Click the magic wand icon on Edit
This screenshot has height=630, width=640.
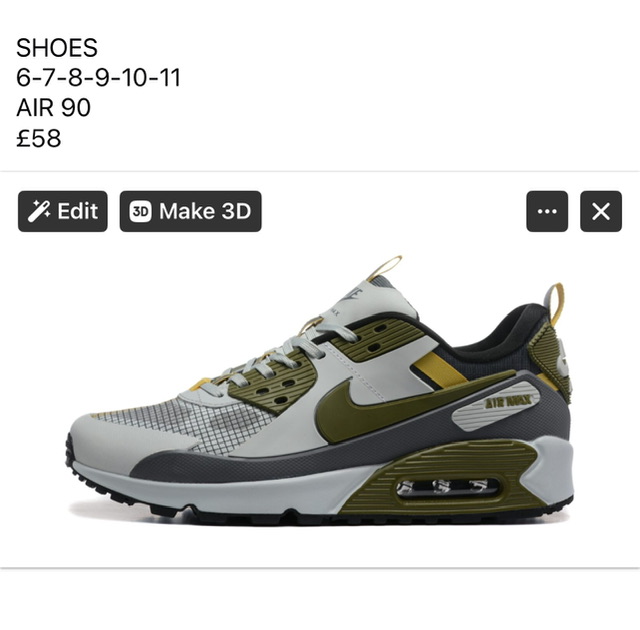[x=39, y=211]
